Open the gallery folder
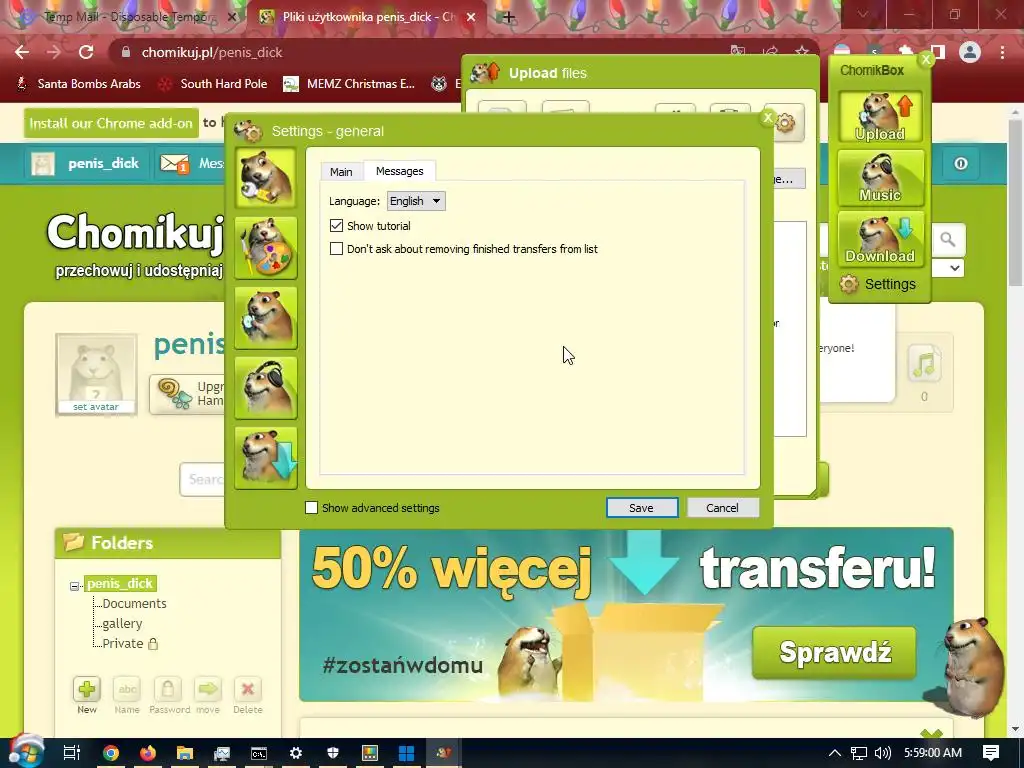 click(122, 624)
